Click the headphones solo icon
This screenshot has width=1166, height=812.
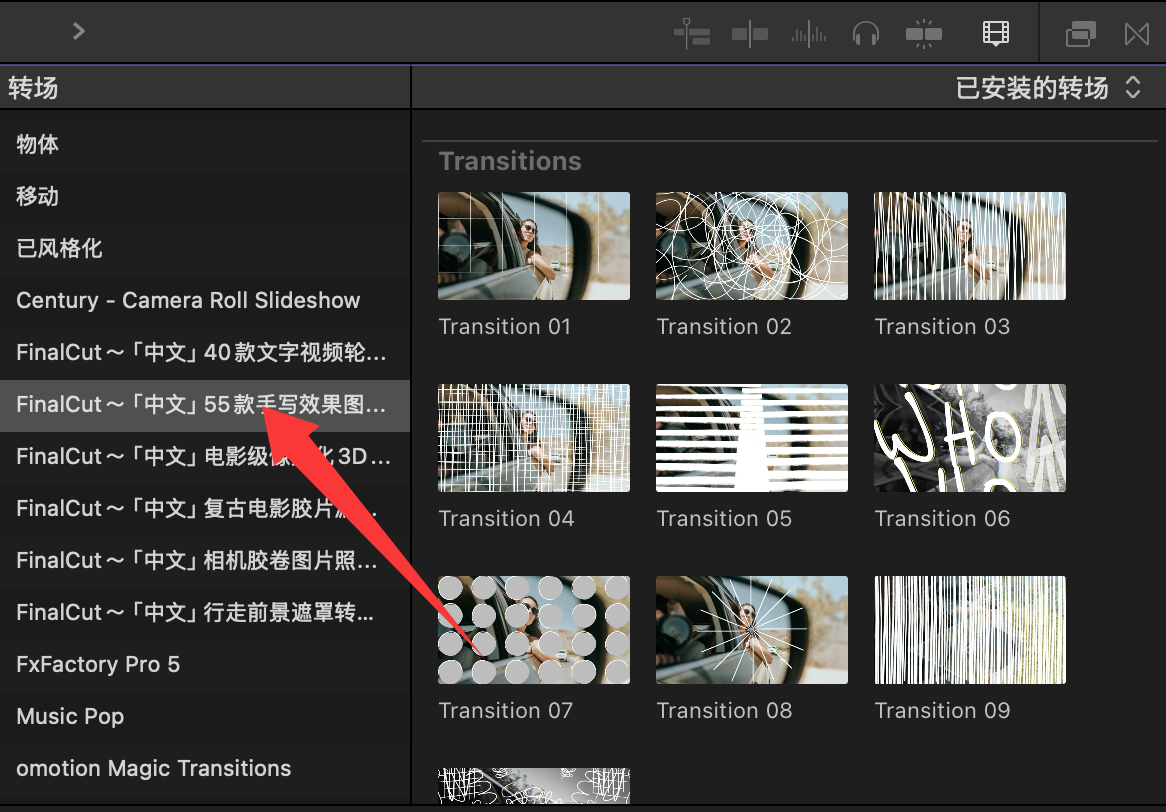[865, 34]
